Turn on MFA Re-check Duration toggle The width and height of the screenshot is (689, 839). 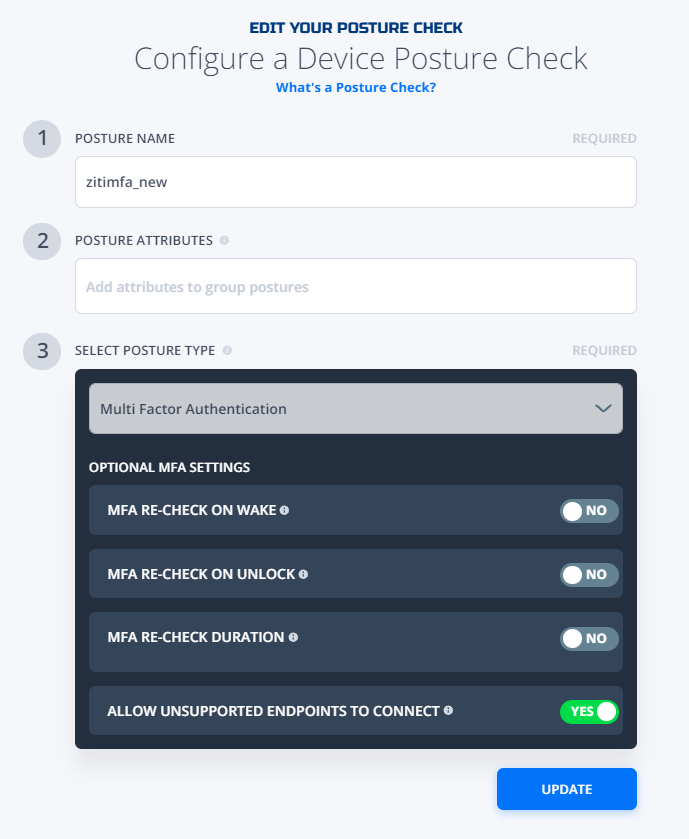tap(589, 638)
